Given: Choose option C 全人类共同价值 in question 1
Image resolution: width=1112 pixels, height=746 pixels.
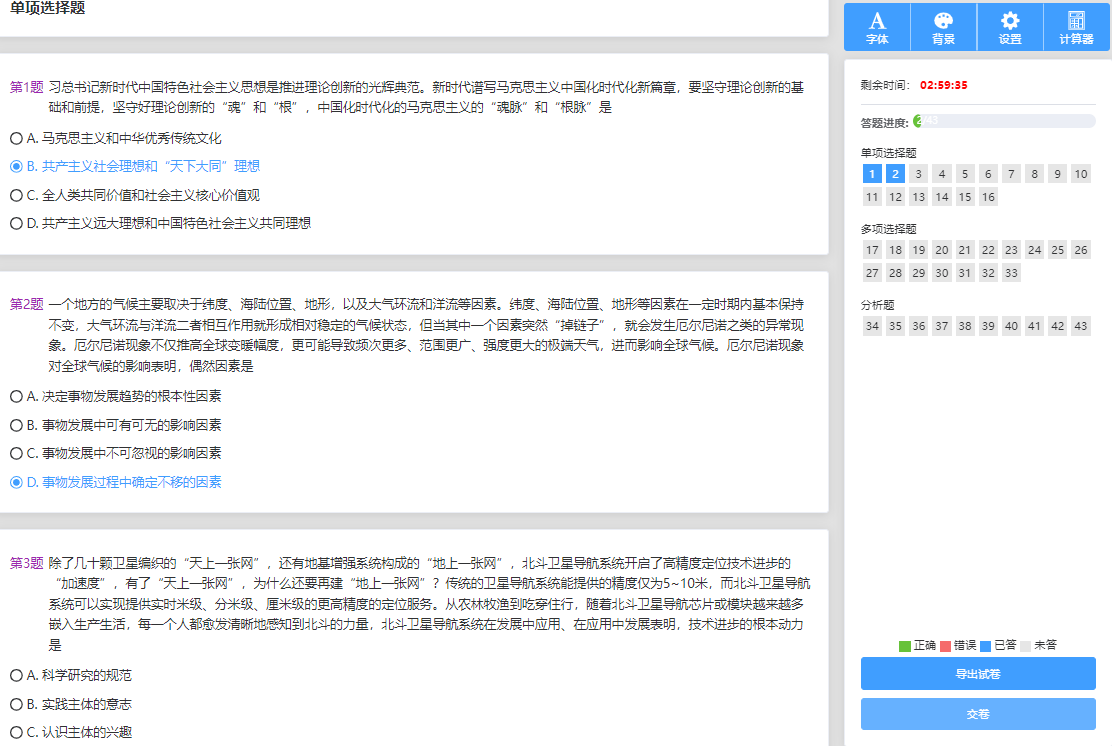Looking at the screenshot, I should click(16, 195).
